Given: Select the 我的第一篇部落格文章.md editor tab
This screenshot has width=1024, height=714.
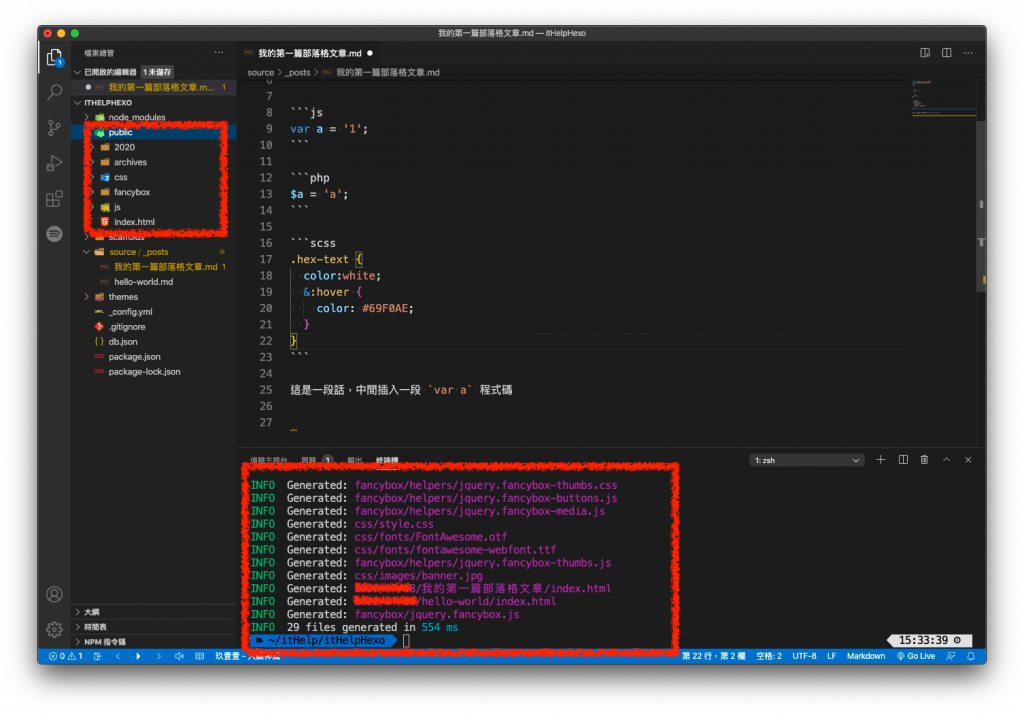Looking at the screenshot, I should coord(309,54).
